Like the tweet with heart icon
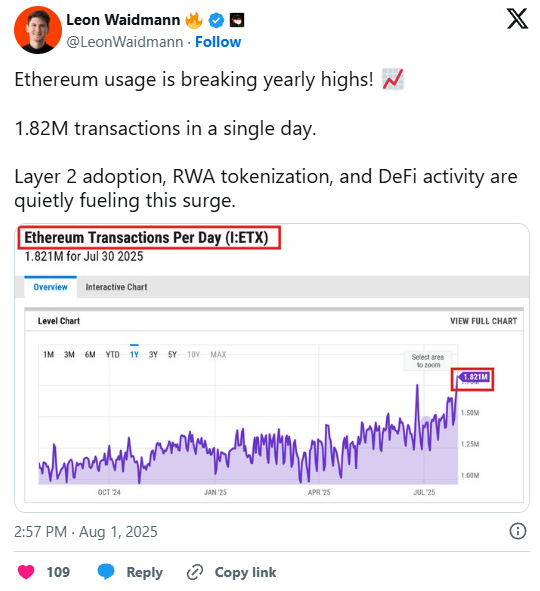 [26, 572]
